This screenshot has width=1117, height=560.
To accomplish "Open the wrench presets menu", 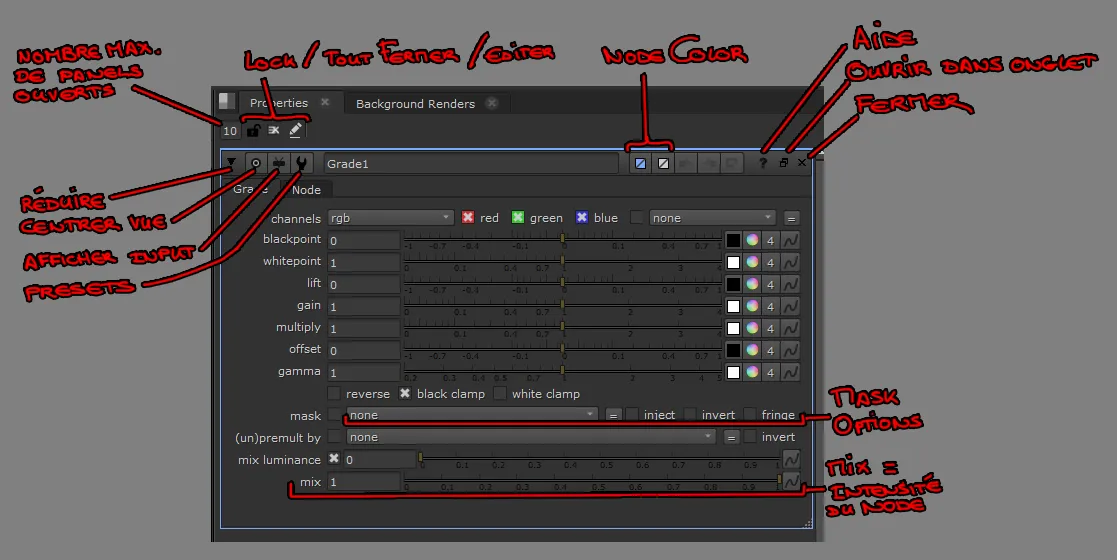I will coord(301,163).
